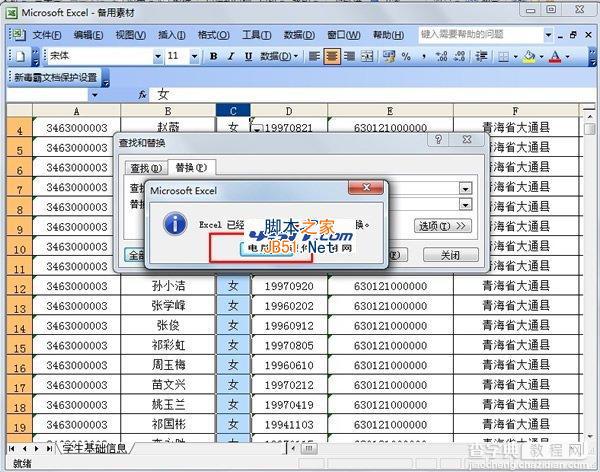The height and width of the screenshot is (472, 600).
Task: Toggle Italic formatting
Action: (231, 57)
